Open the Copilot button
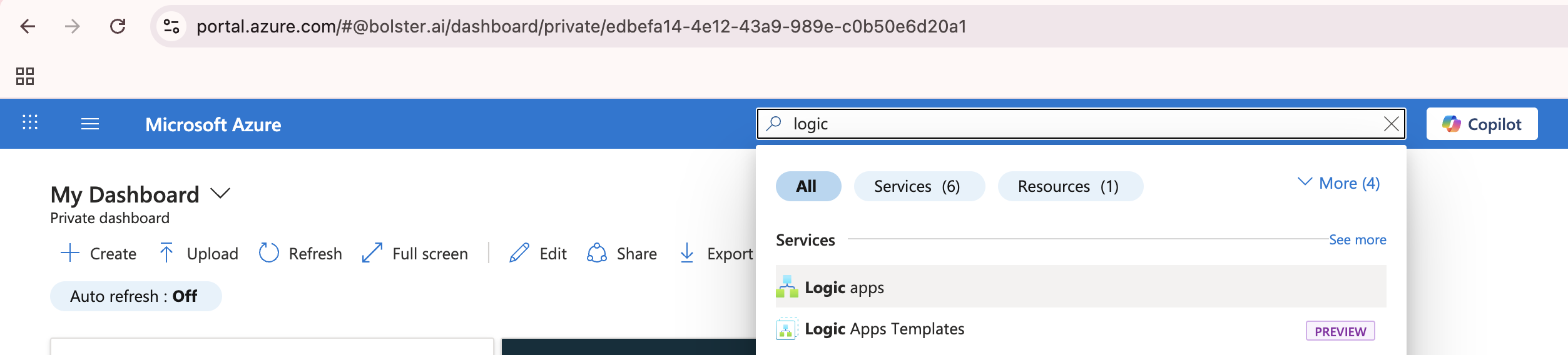 [1481, 124]
